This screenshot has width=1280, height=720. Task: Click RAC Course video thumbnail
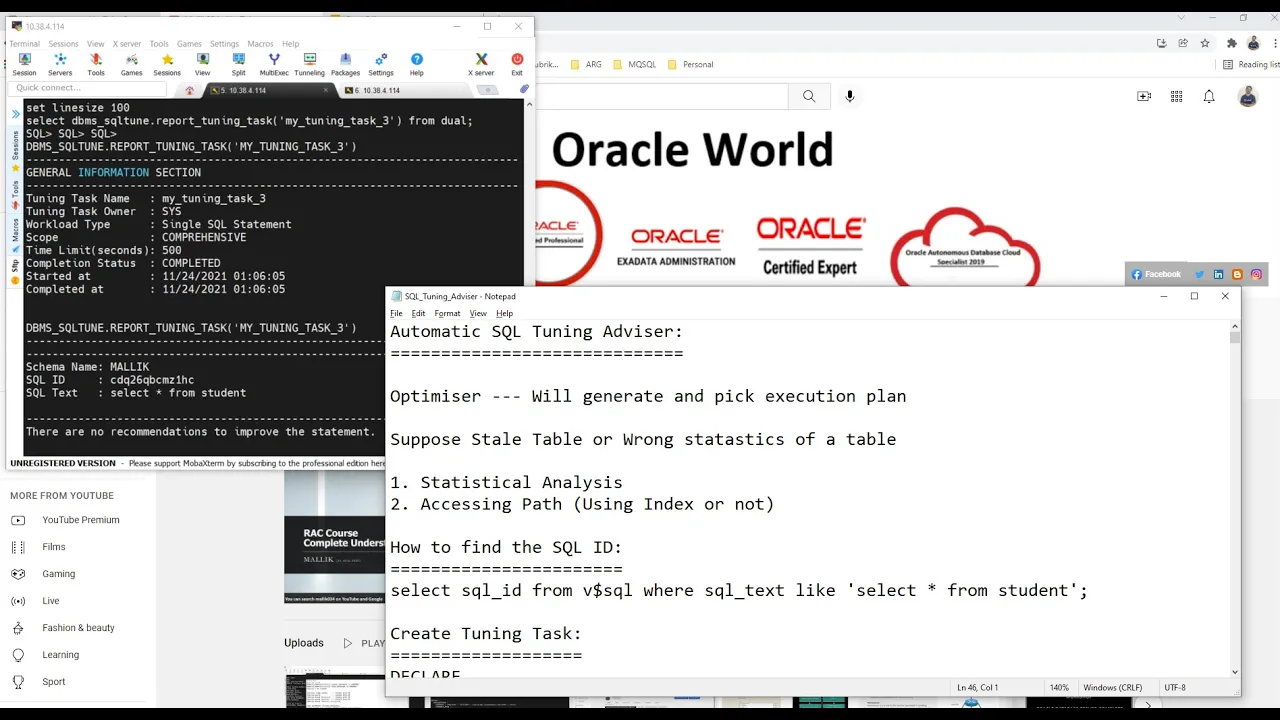[334, 538]
